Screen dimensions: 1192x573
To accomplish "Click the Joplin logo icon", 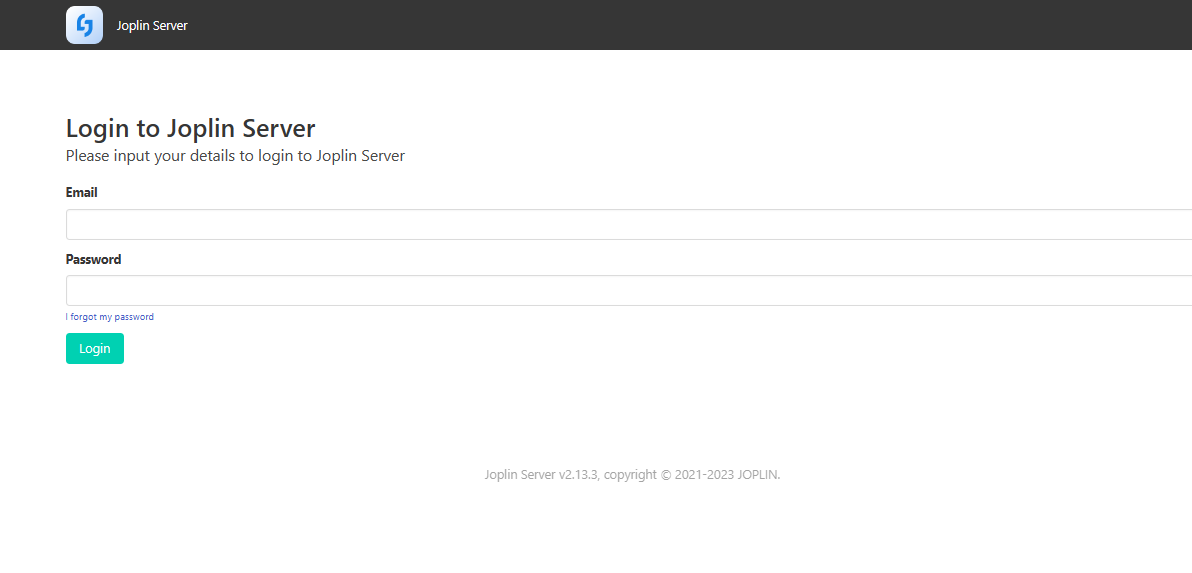I will coord(84,25).
